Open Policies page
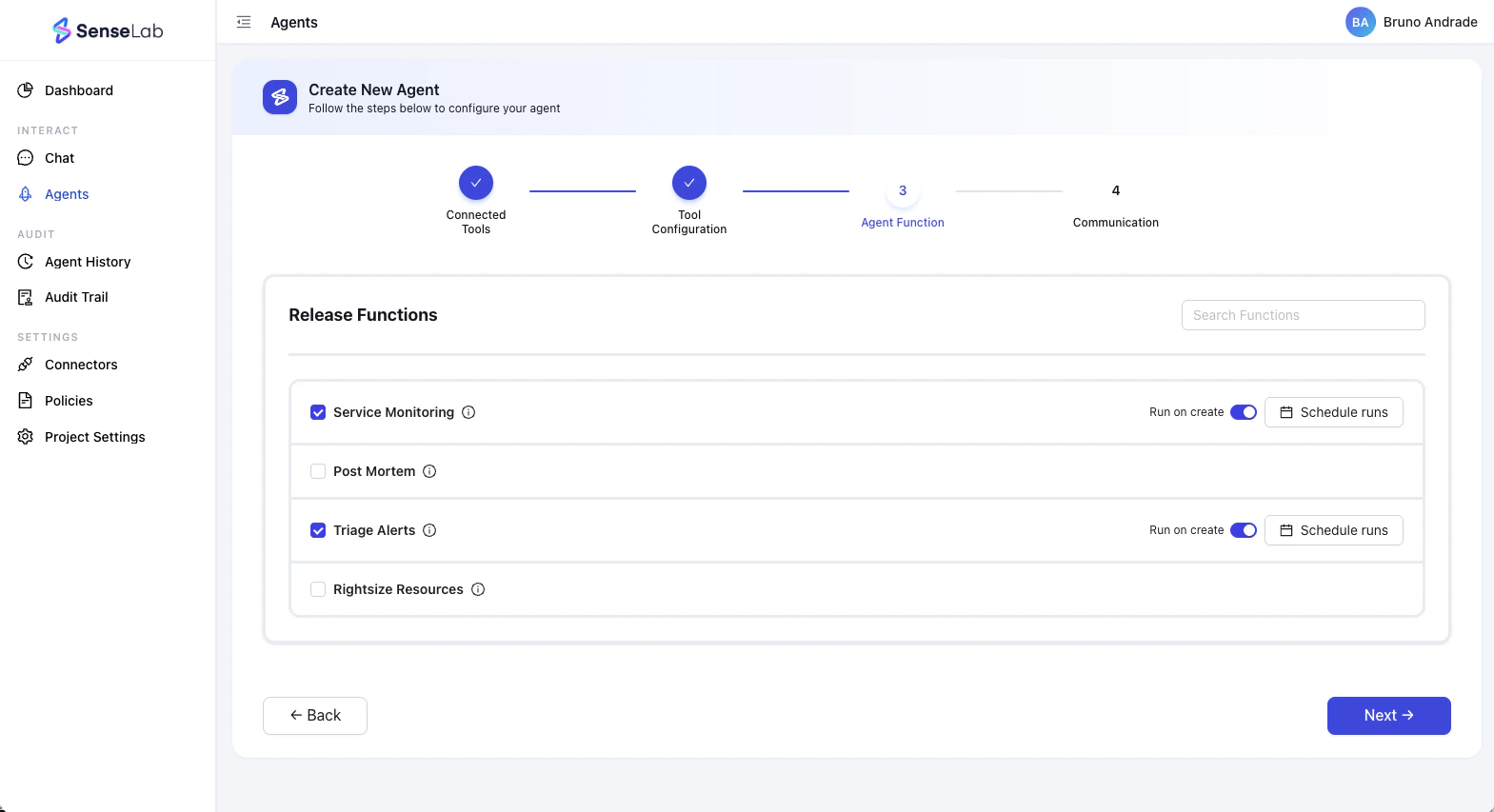 pos(69,401)
